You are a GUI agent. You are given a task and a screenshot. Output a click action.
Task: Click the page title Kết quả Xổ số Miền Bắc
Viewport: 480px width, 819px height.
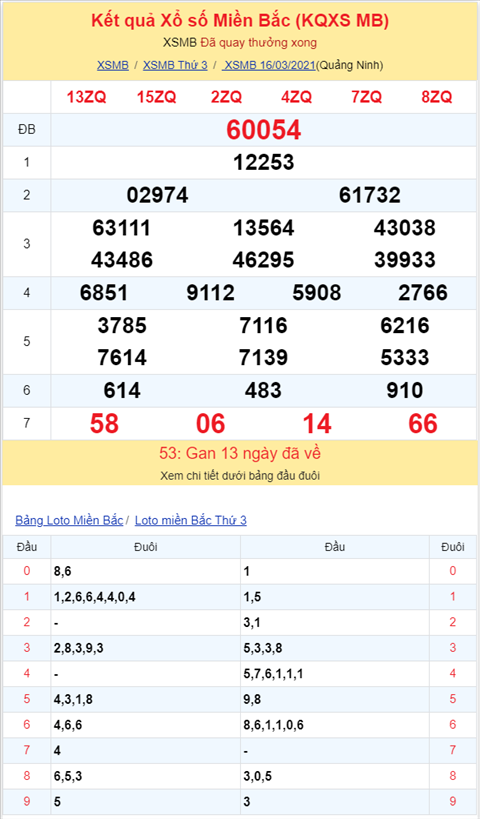240,20
